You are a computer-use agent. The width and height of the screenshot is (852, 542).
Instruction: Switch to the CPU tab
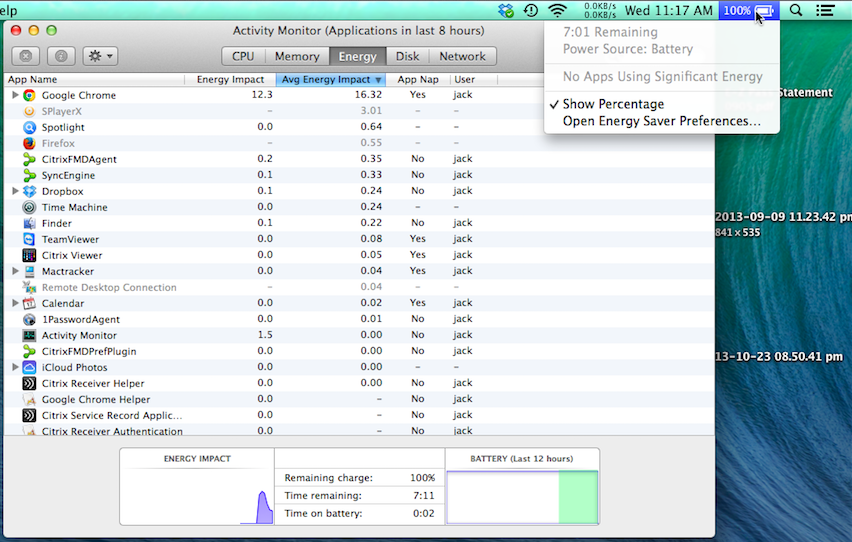243,56
